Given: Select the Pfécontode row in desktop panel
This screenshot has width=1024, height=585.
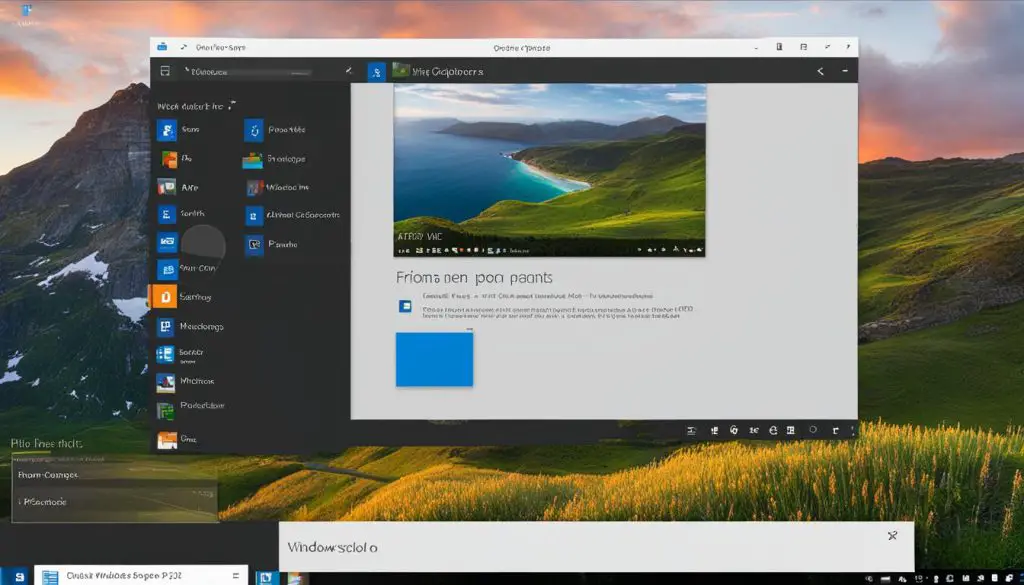Looking at the screenshot, I should [114, 502].
